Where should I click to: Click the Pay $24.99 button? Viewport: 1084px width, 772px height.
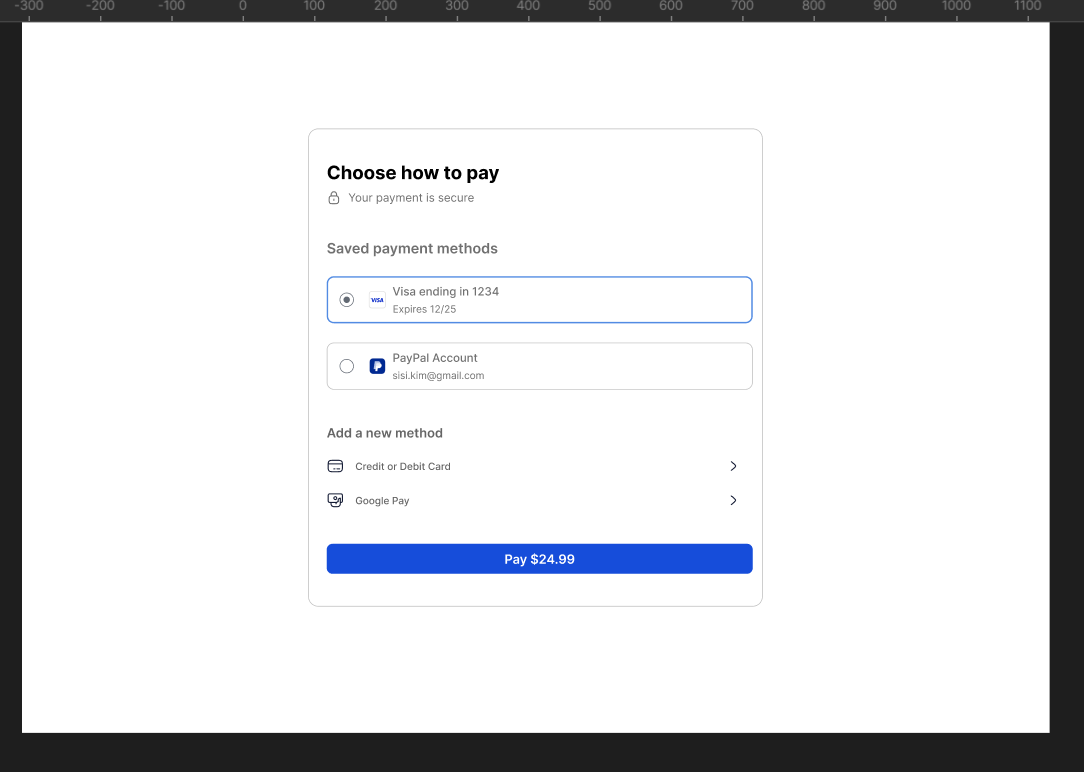[539, 559]
